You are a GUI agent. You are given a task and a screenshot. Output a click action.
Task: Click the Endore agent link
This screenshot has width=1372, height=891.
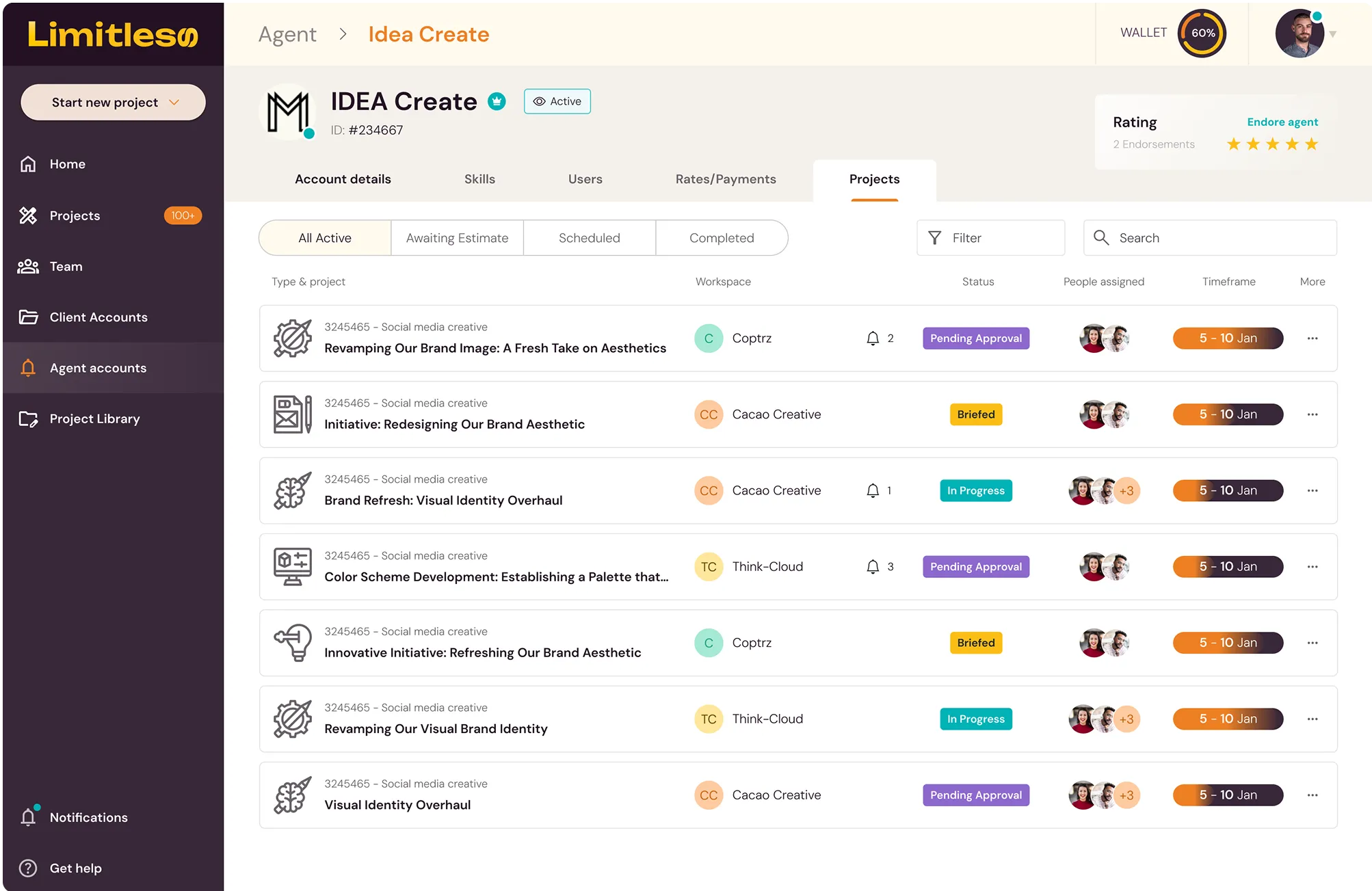[1282, 122]
